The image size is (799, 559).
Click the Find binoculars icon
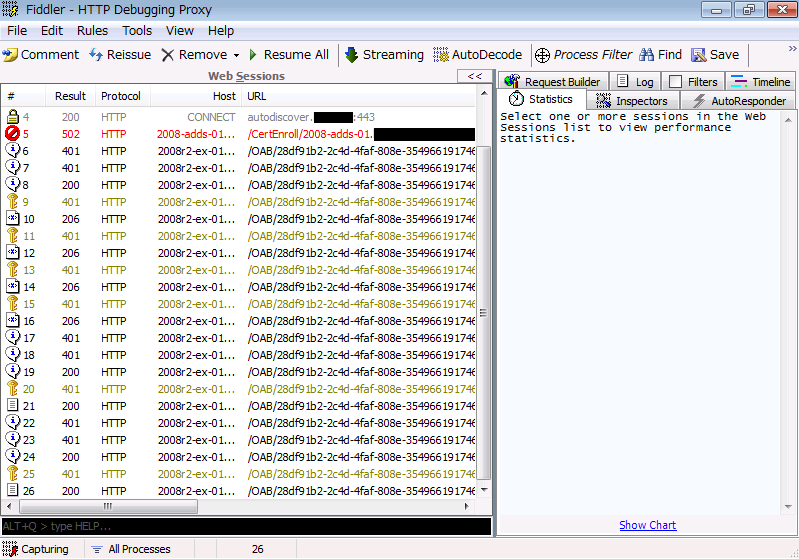coord(647,55)
